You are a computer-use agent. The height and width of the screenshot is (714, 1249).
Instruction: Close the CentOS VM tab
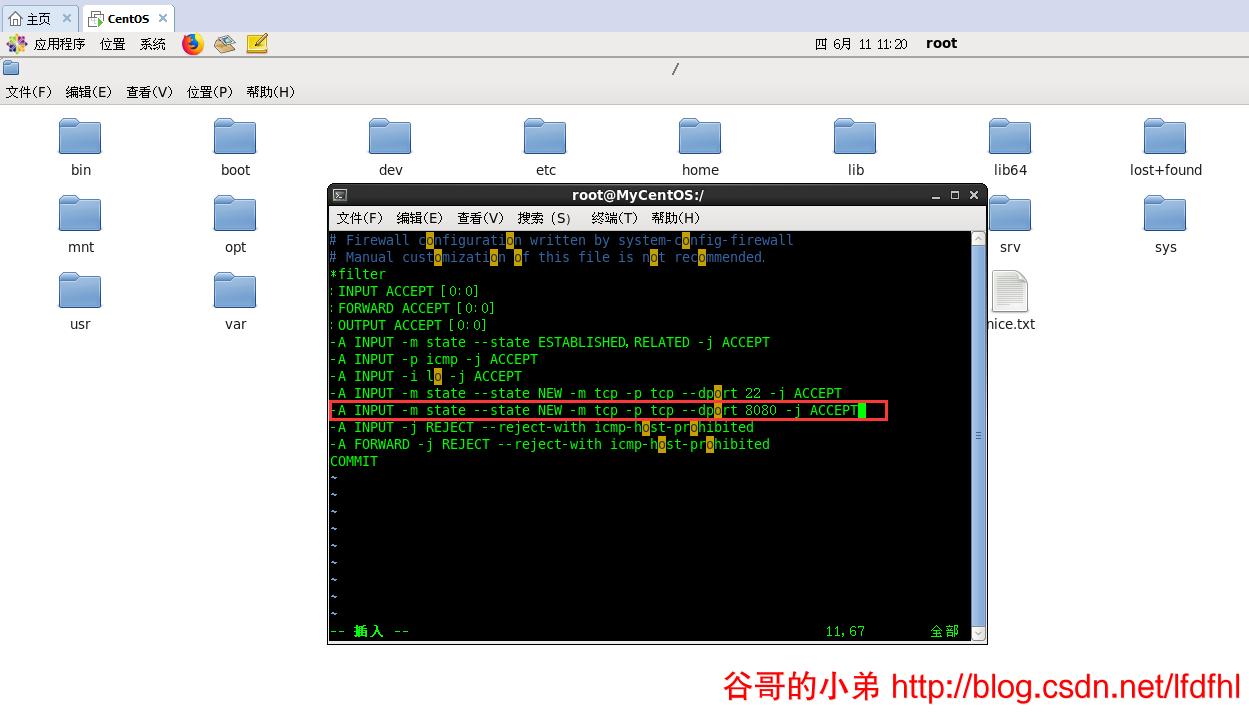coord(163,18)
